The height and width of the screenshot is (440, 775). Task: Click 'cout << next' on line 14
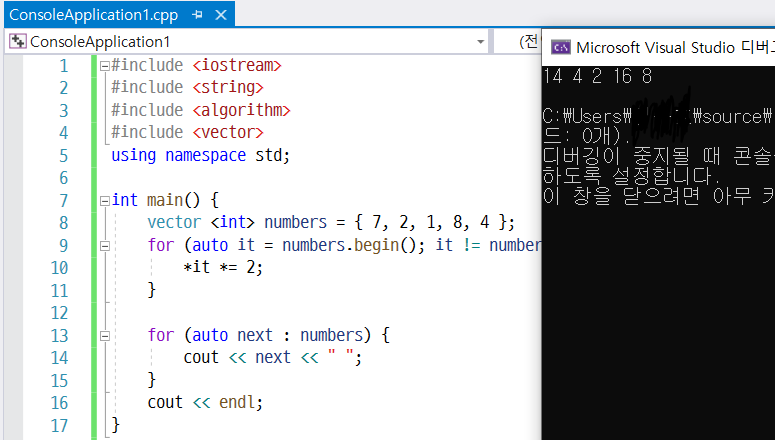click(x=237, y=357)
